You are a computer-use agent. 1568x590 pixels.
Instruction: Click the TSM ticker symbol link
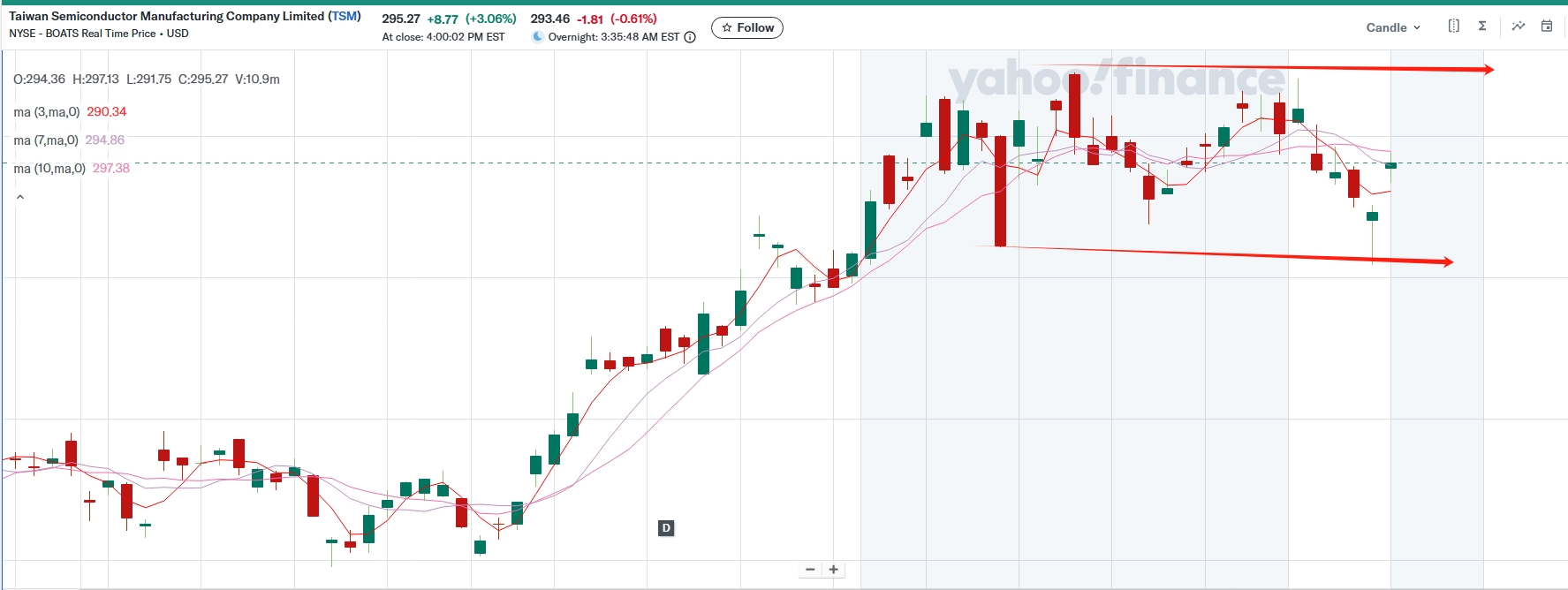click(x=345, y=16)
